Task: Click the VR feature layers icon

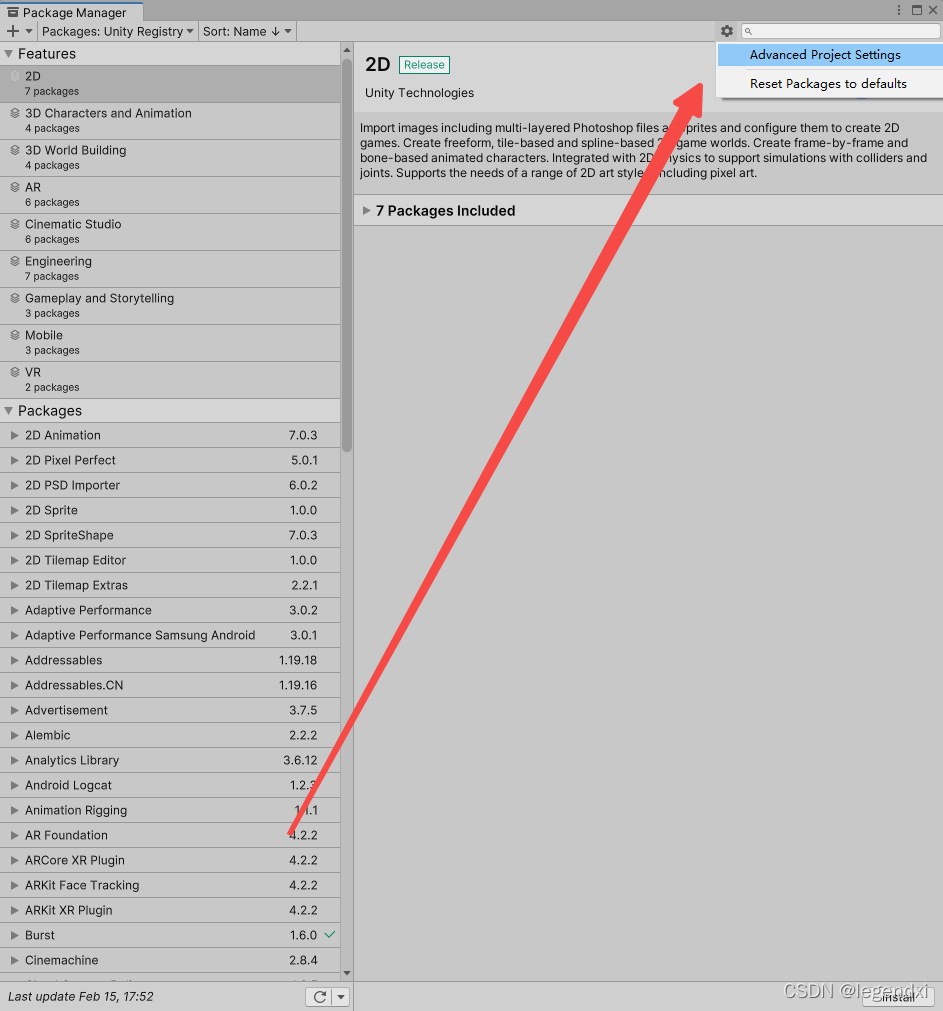Action: pyautogui.click(x=15, y=372)
